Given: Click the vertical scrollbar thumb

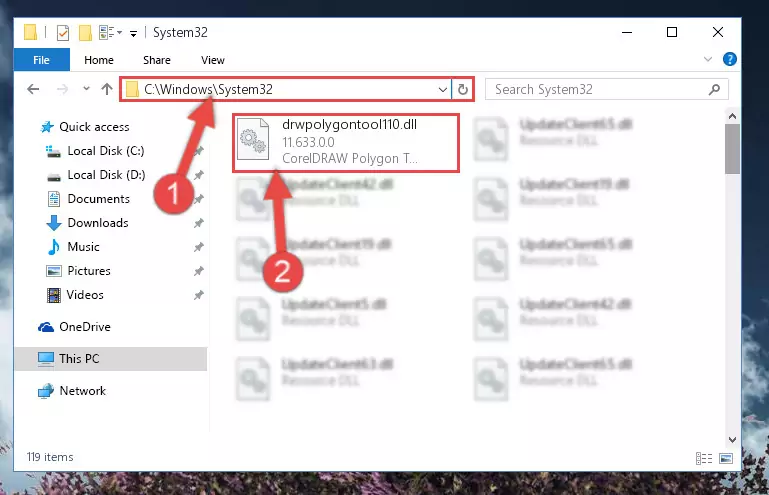Looking at the screenshot, I should click(732, 149).
